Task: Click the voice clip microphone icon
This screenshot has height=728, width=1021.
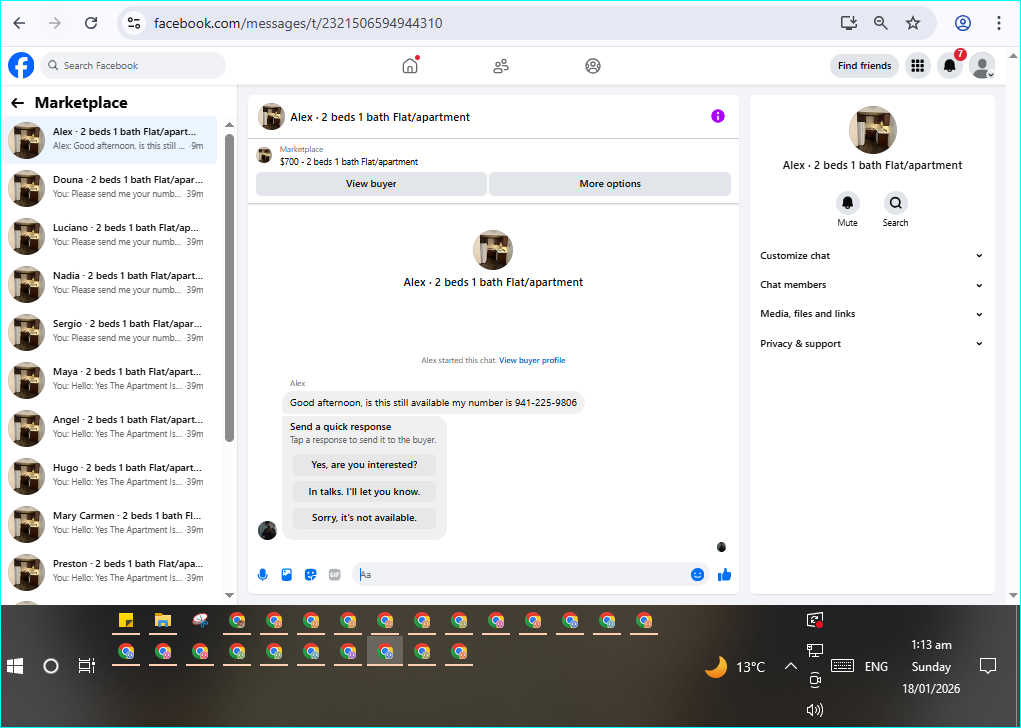Action: point(262,574)
